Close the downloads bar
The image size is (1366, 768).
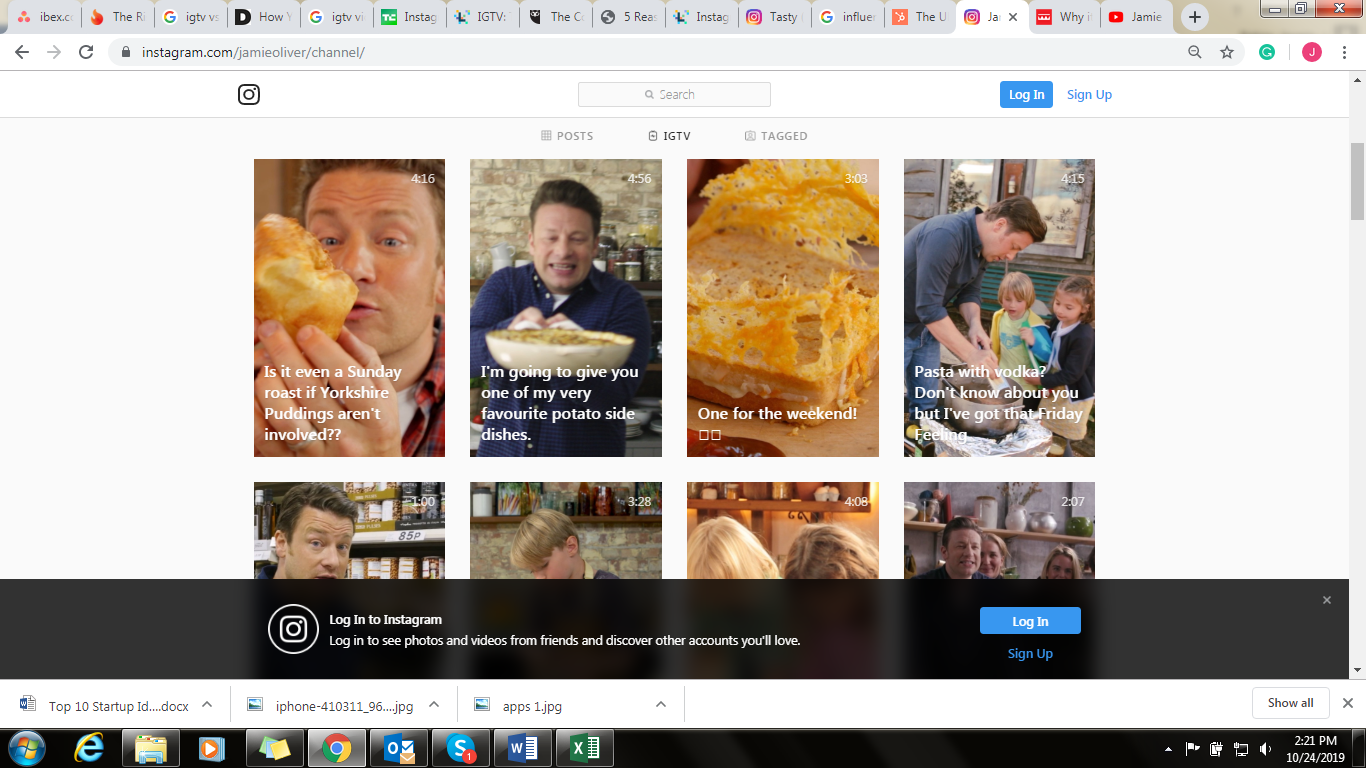click(1347, 703)
